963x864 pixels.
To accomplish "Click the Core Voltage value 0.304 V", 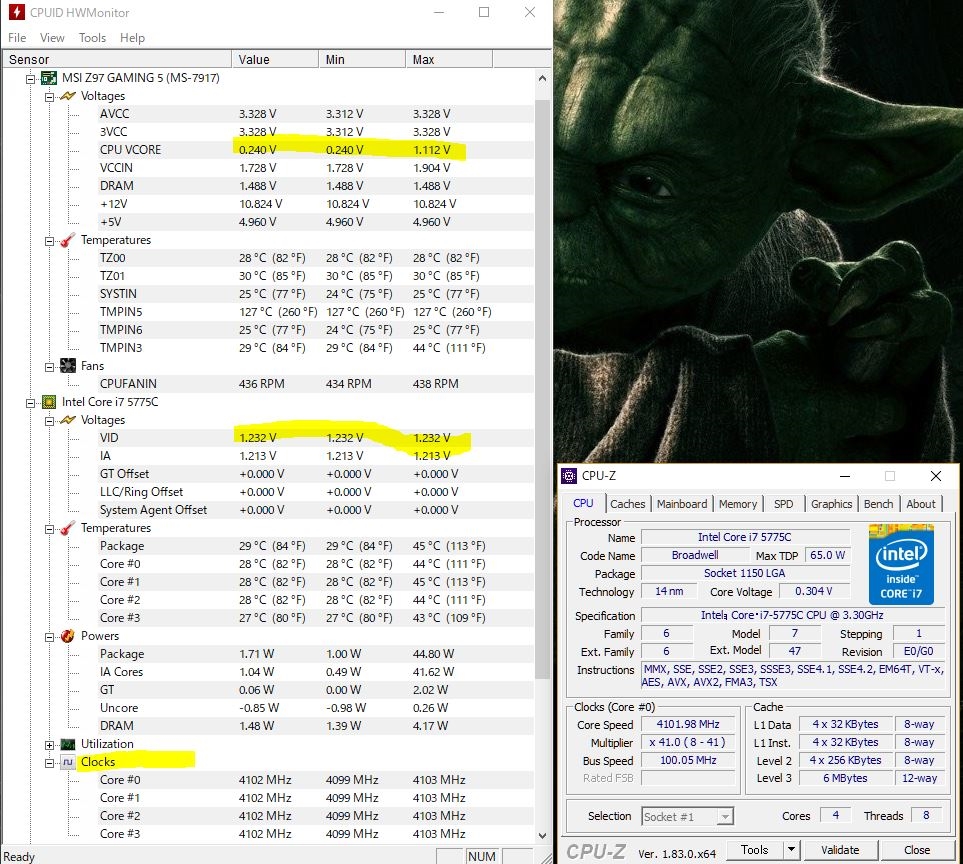I will click(x=814, y=591).
